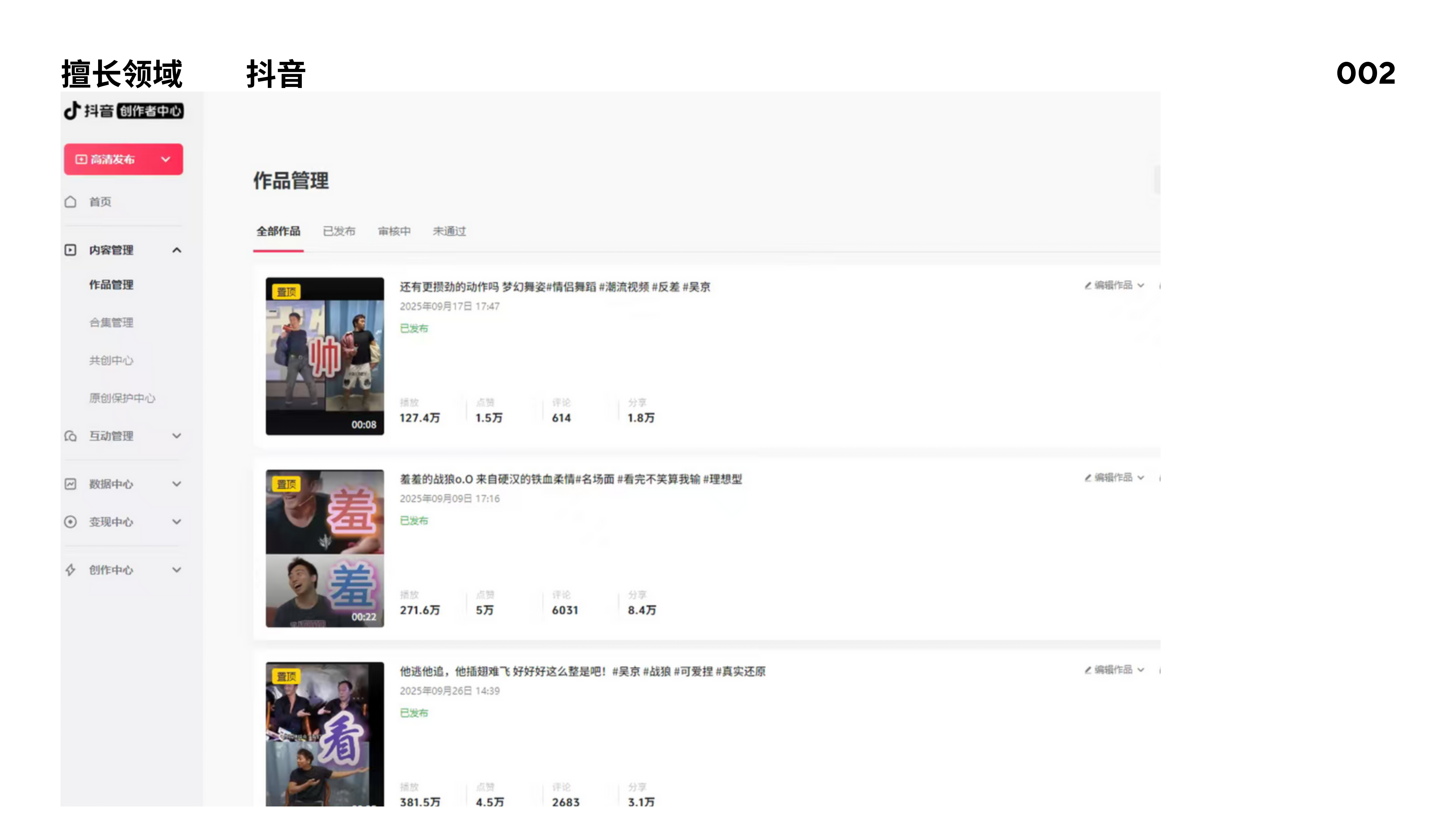Click the 变现中心 circle icon
Viewport: 1456px width, 819px height.
pos(70,522)
